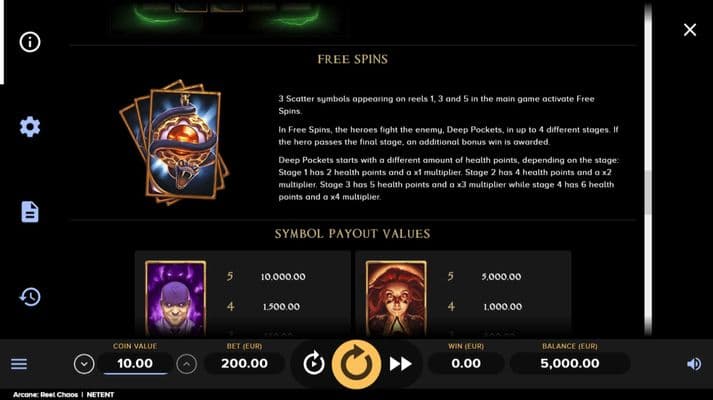
Task: Click the 200.00 bet amount display
Action: [x=245, y=364]
